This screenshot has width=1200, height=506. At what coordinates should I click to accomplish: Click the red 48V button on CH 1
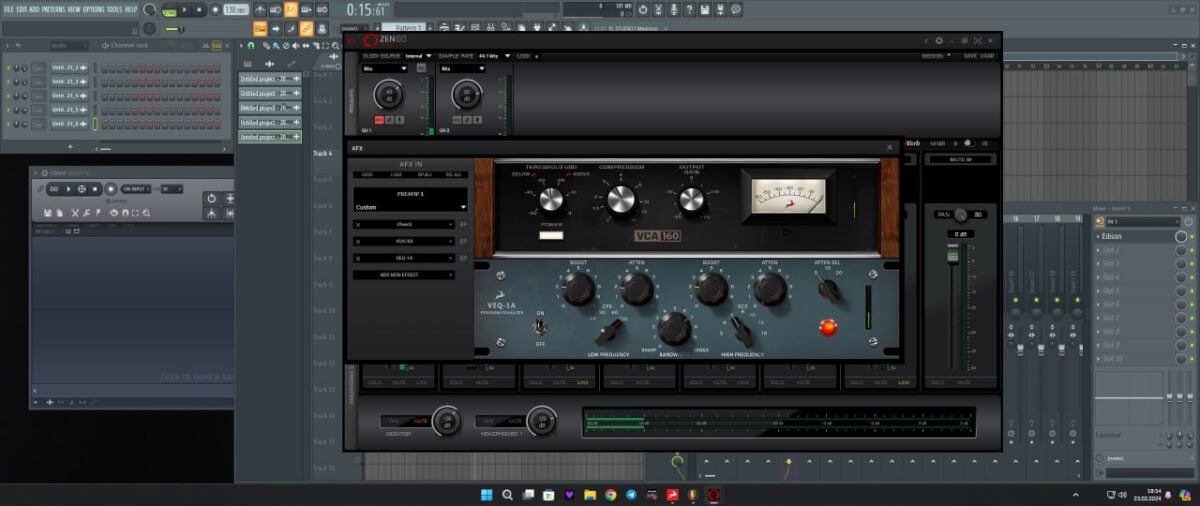click(378, 119)
